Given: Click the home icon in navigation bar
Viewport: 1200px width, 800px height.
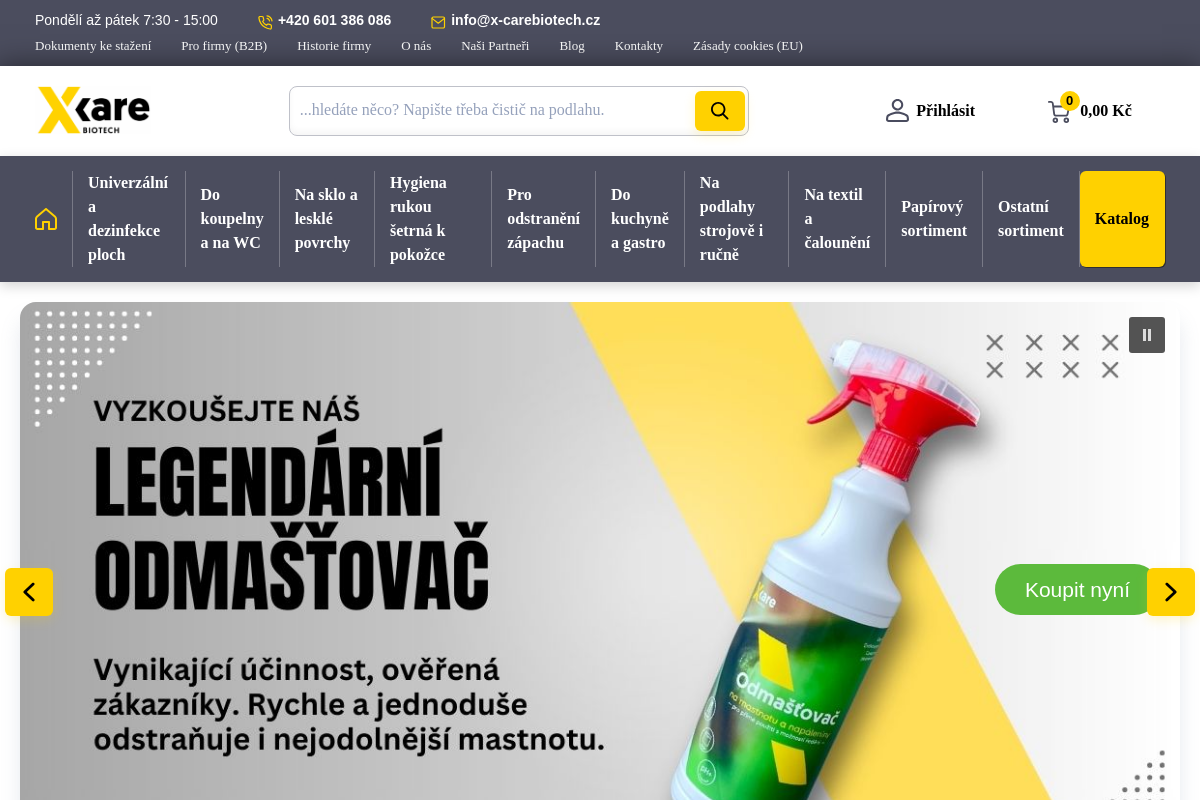Looking at the screenshot, I should click(x=46, y=219).
